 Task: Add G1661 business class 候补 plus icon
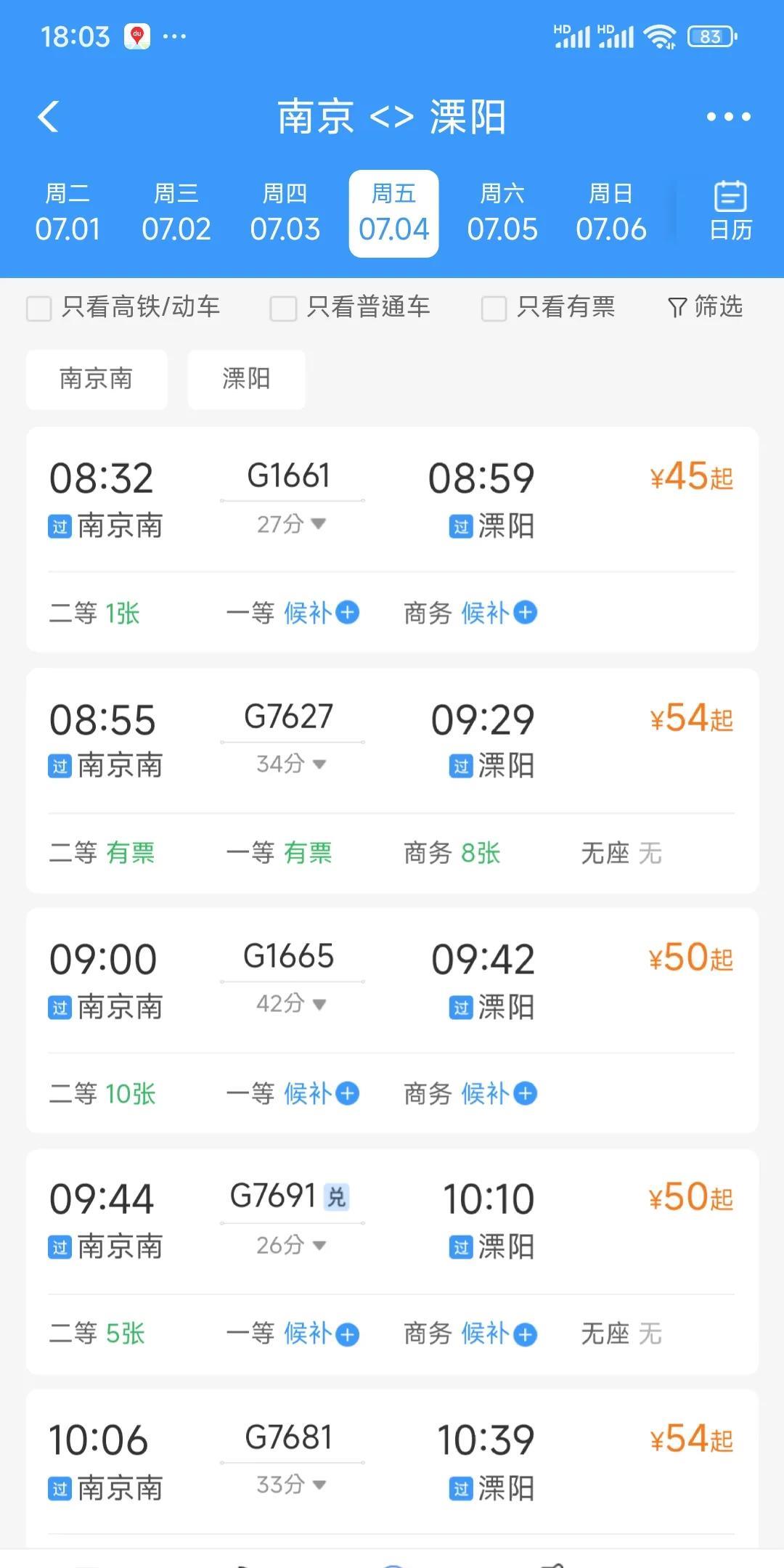pyautogui.click(x=526, y=613)
